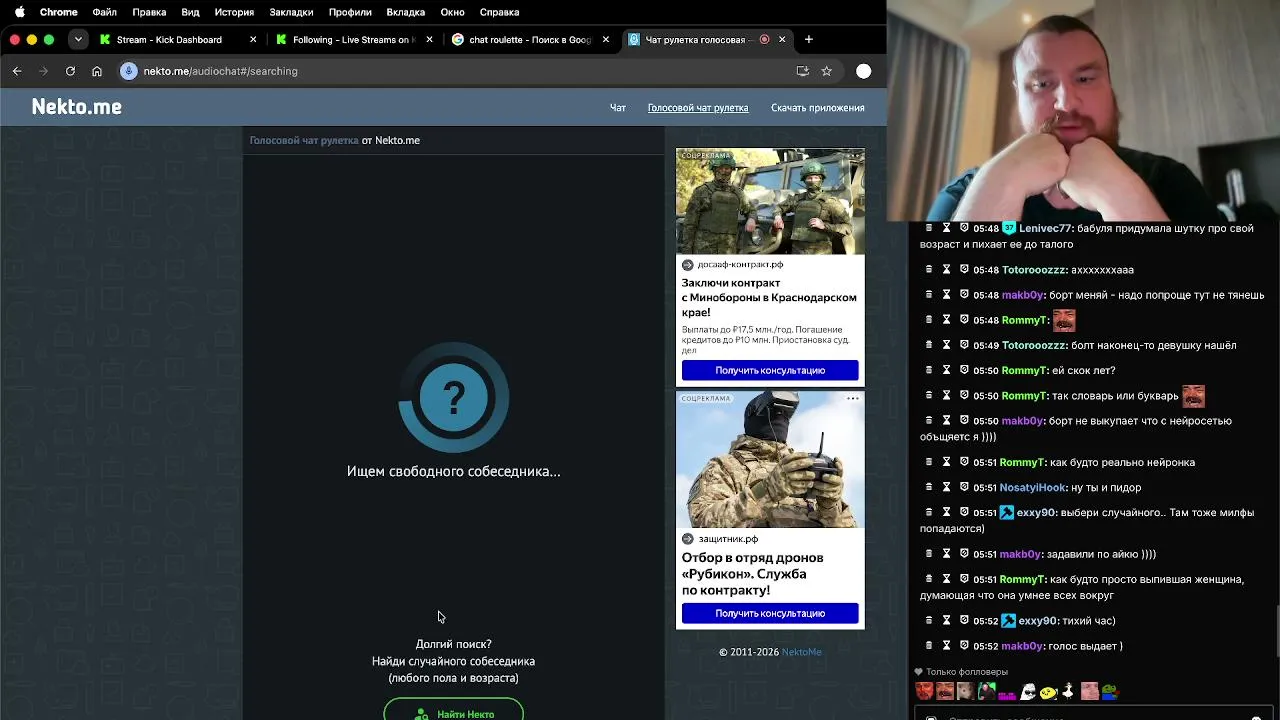Open a new Chrome tab
This screenshot has width=1280, height=720.
pyautogui.click(x=809, y=40)
